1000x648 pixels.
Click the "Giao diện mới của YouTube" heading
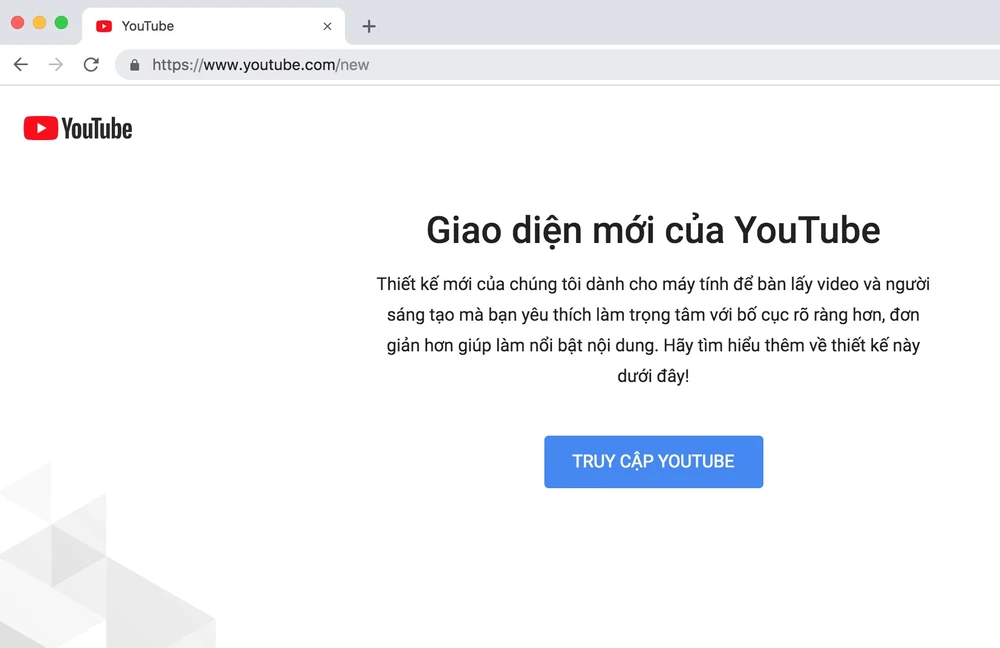tap(653, 230)
